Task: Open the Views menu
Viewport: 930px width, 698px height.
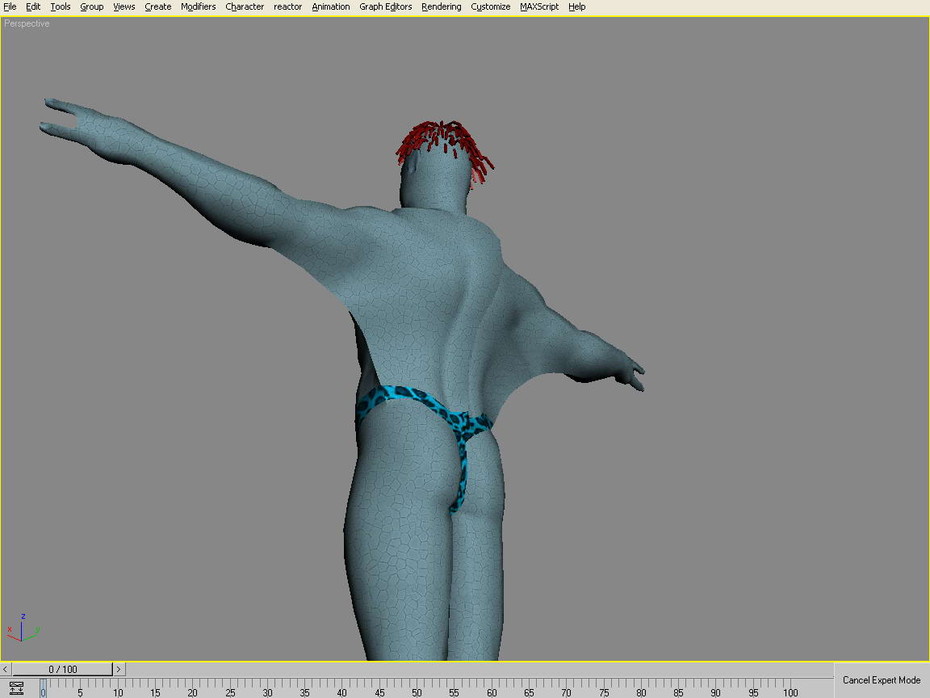Action: [x=124, y=7]
